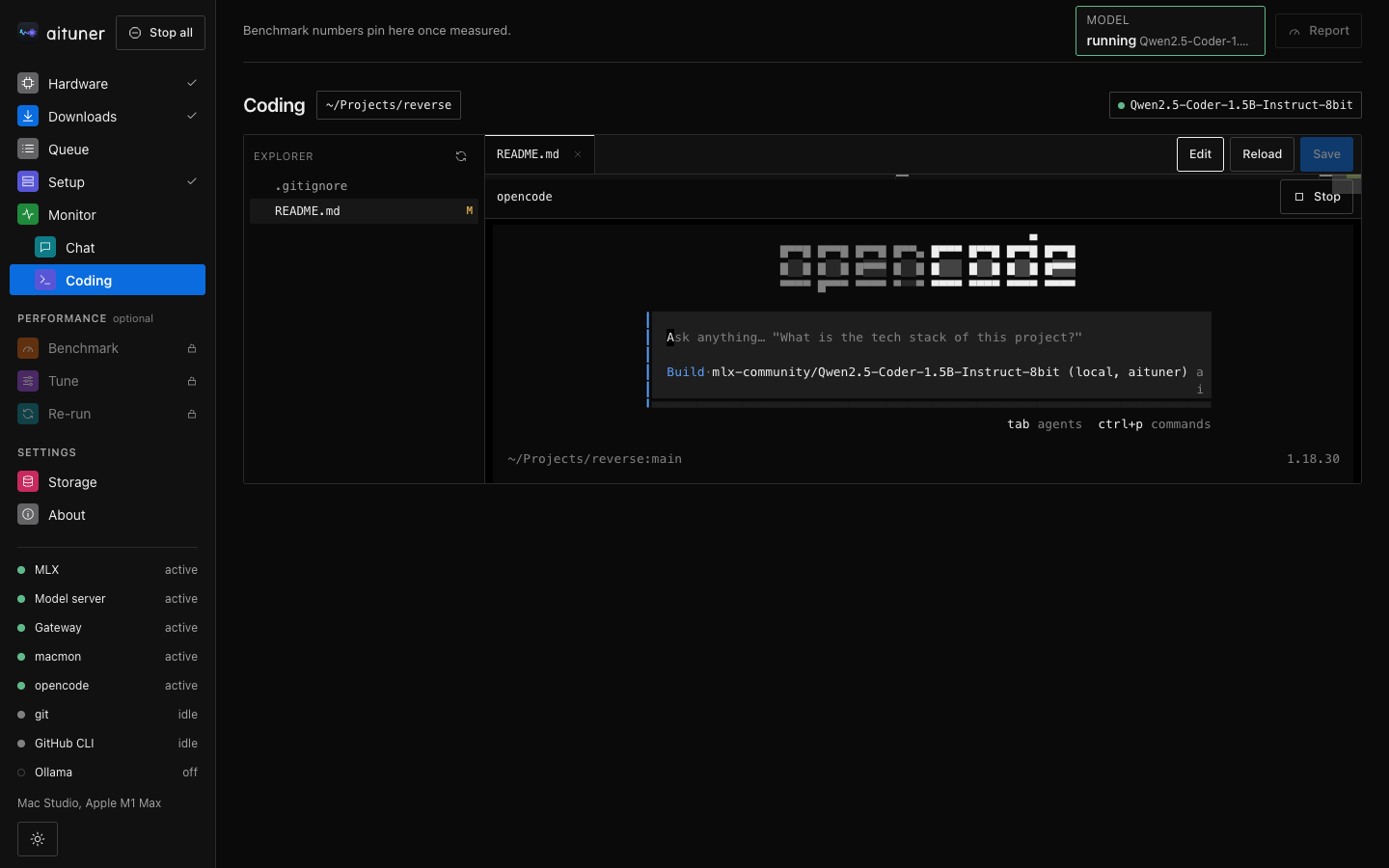Open Queue via its list icon

pyautogui.click(x=28, y=149)
